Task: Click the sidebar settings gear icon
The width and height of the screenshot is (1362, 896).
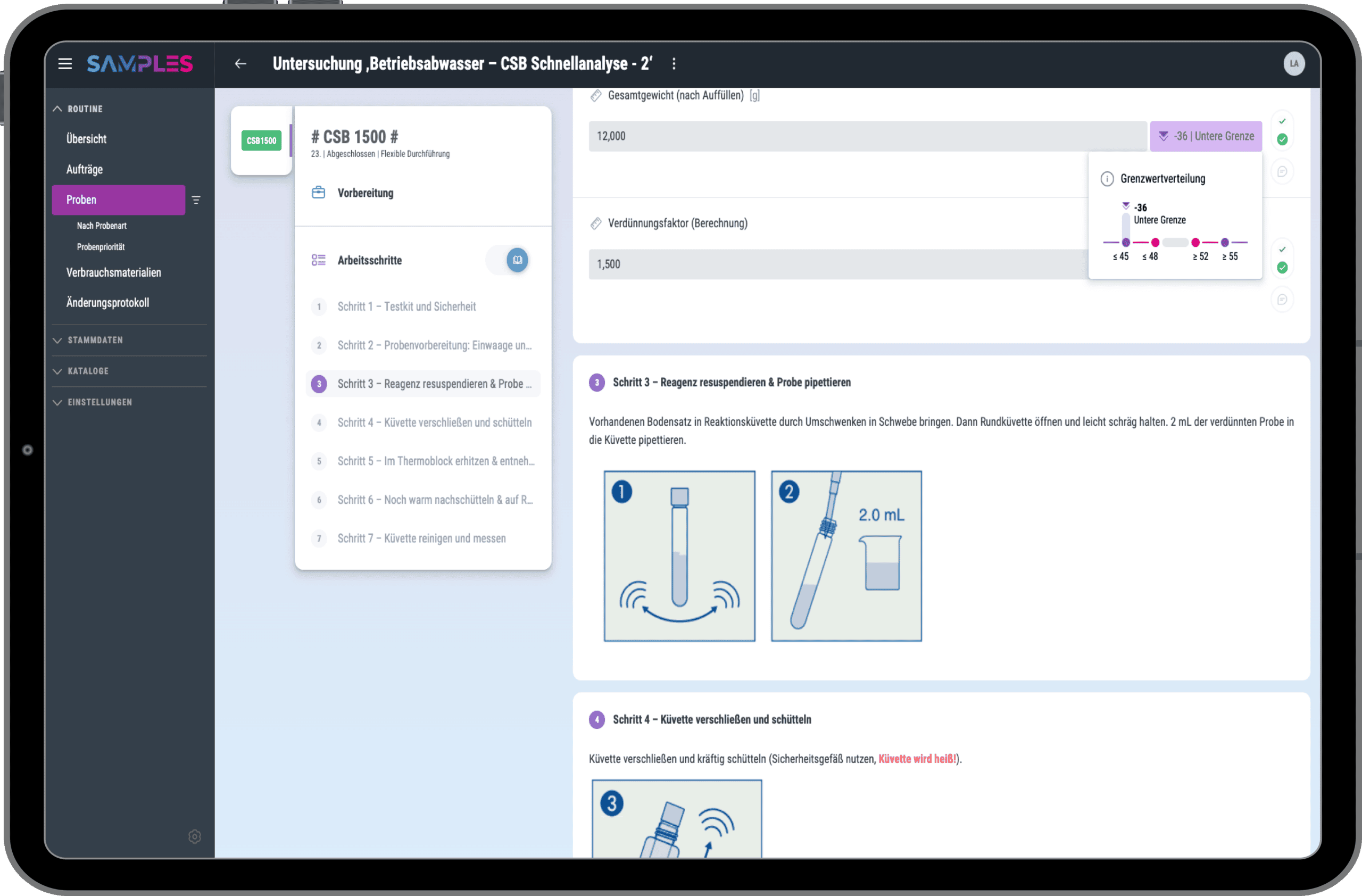Action: coord(195,836)
